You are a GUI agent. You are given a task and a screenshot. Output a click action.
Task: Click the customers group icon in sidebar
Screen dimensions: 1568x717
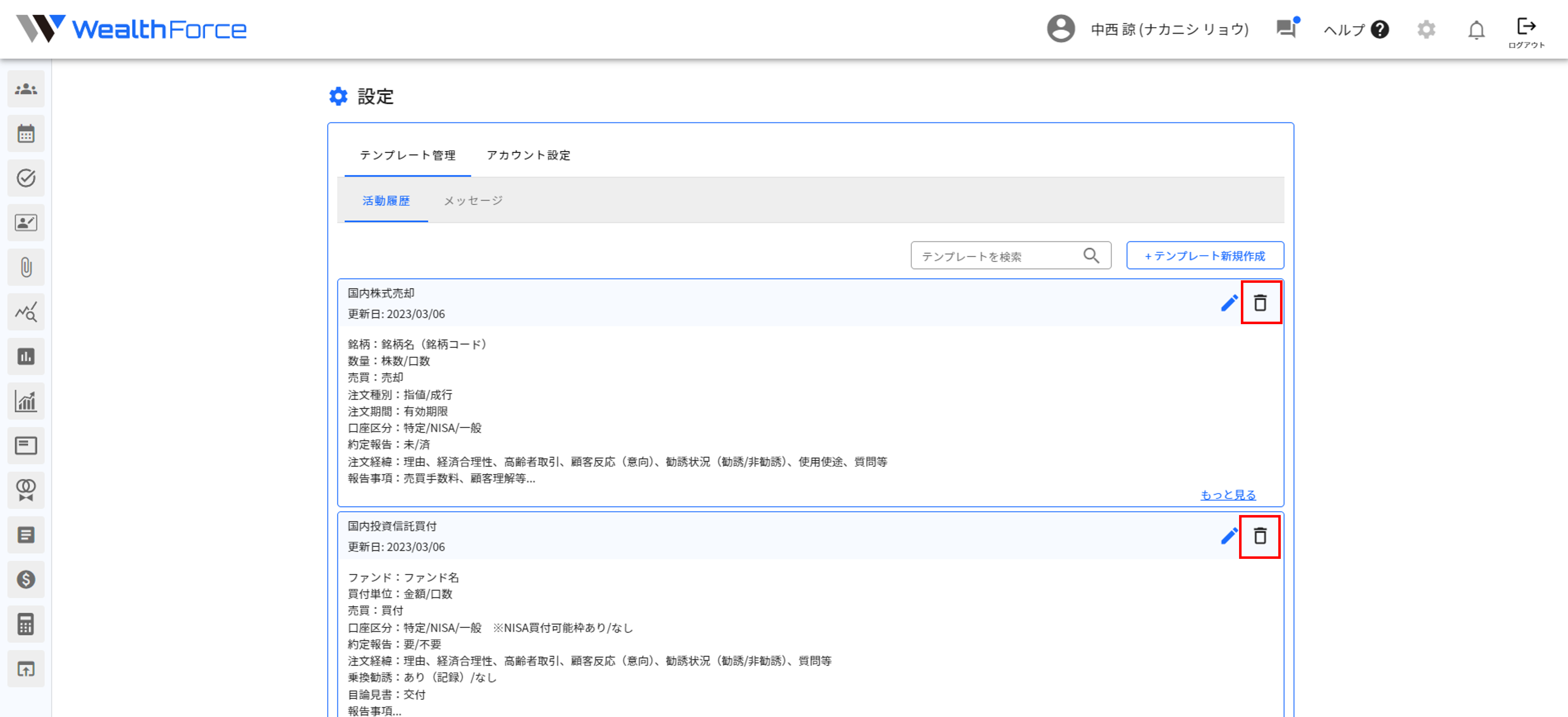(26, 89)
